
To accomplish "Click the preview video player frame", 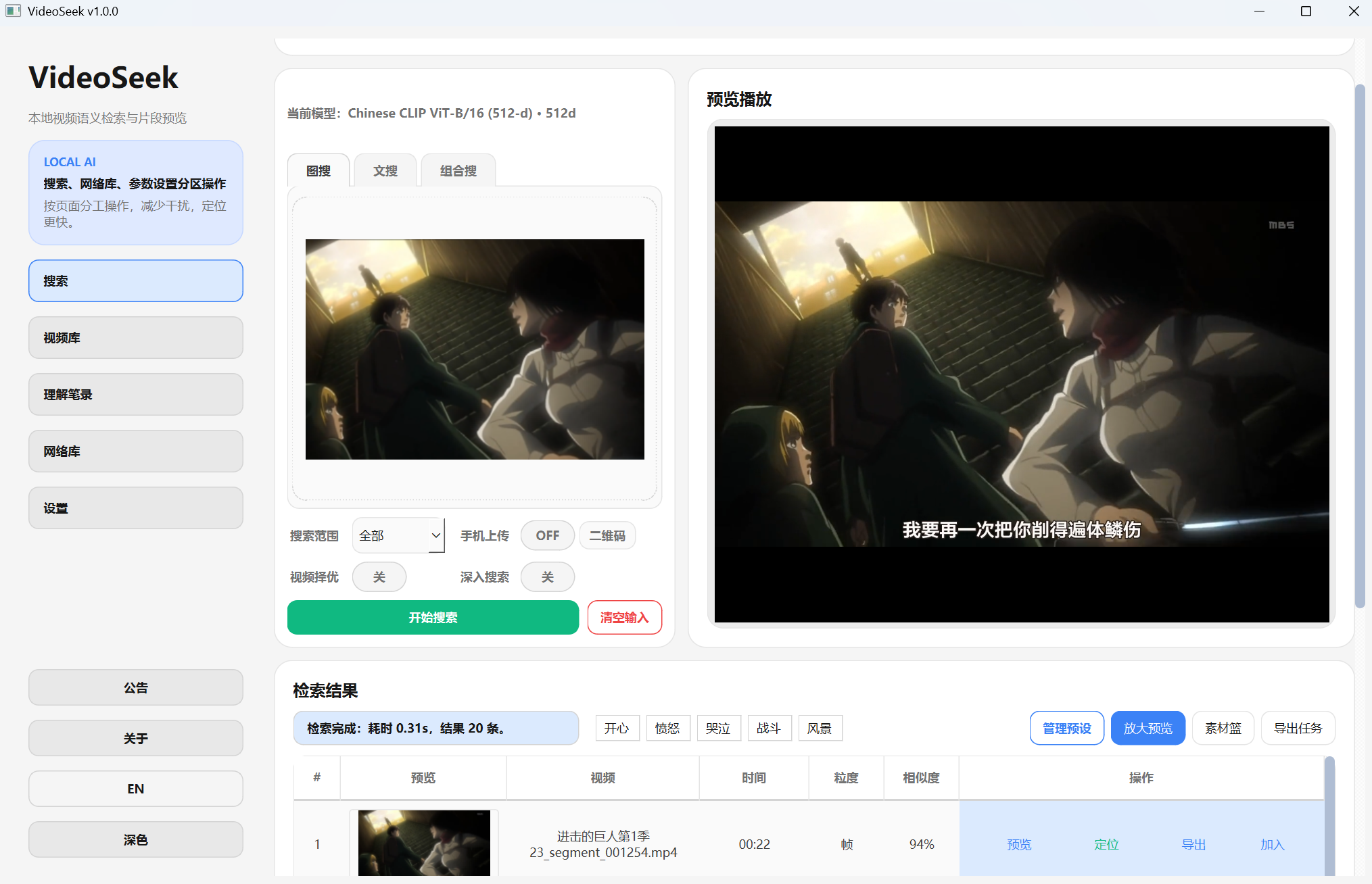I will click(x=1022, y=374).
